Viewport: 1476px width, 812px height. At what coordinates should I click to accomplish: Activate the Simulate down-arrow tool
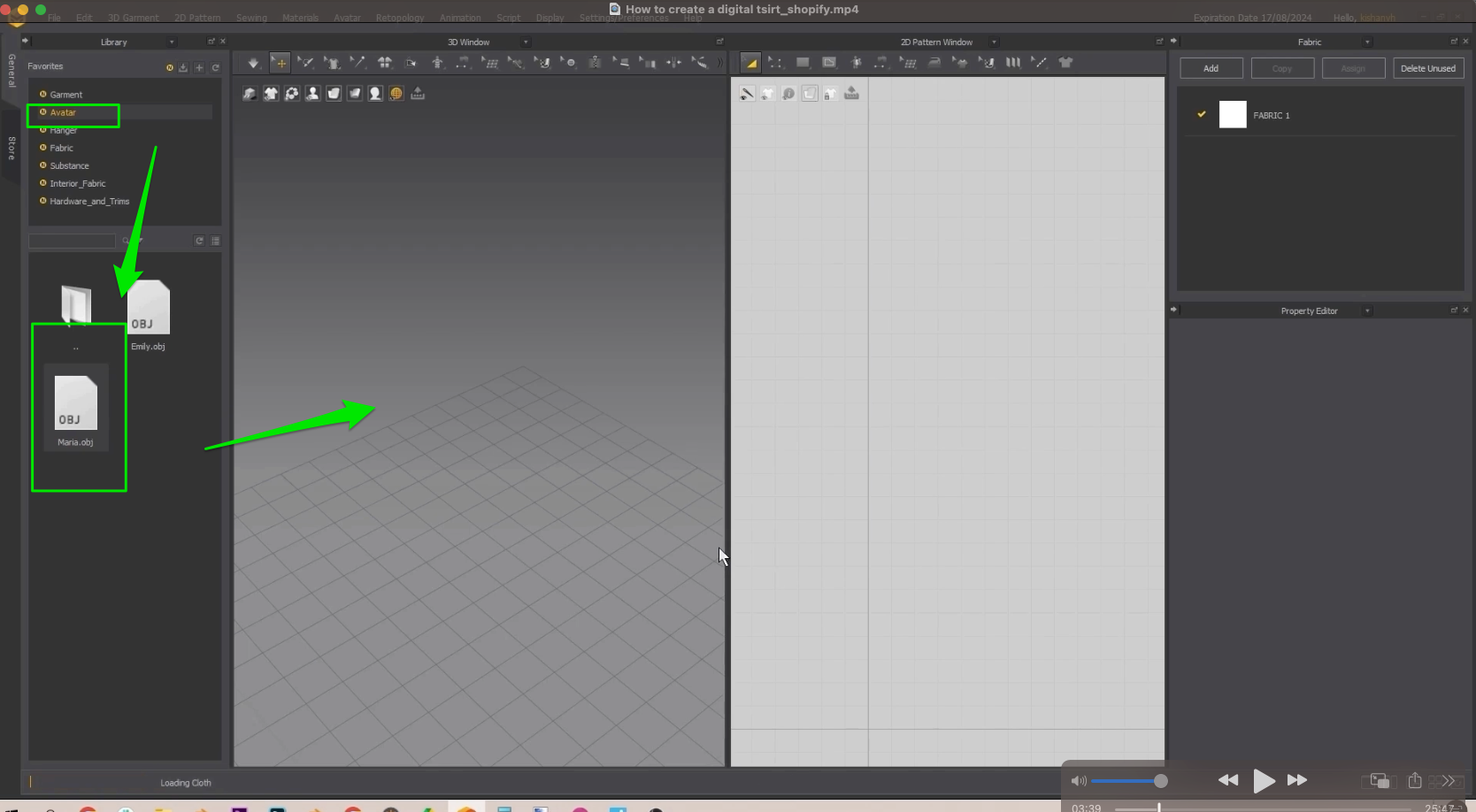(x=254, y=63)
